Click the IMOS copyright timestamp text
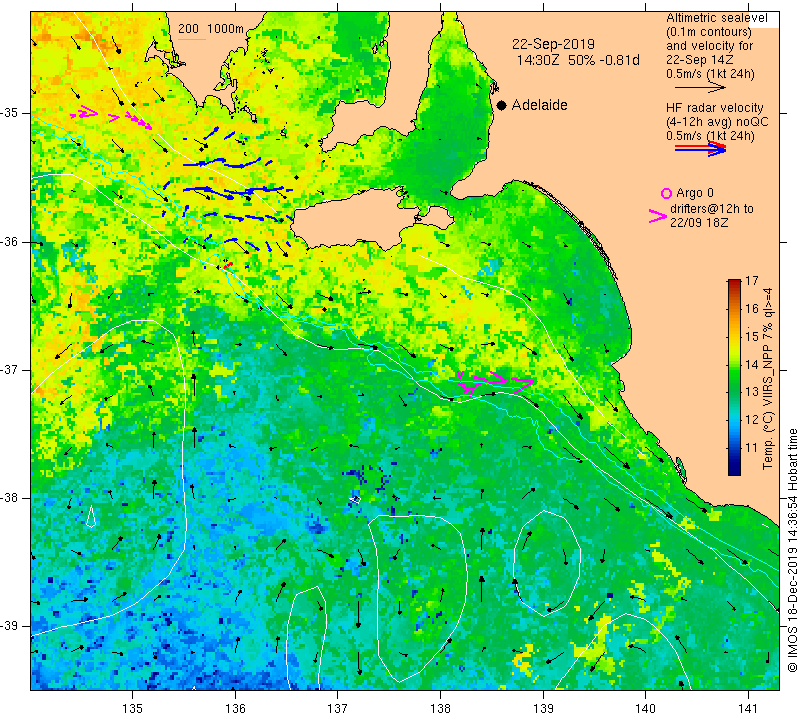Viewport: 800px width, 720px height. 792,550
